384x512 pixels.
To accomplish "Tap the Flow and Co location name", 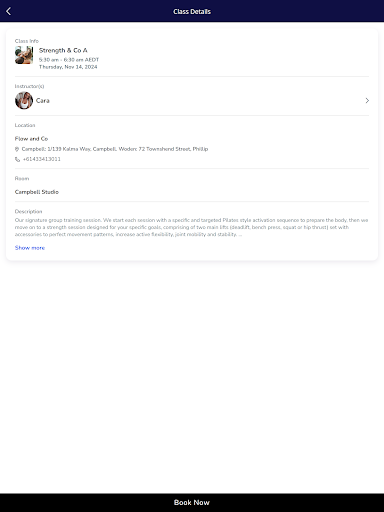I will point(31,138).
